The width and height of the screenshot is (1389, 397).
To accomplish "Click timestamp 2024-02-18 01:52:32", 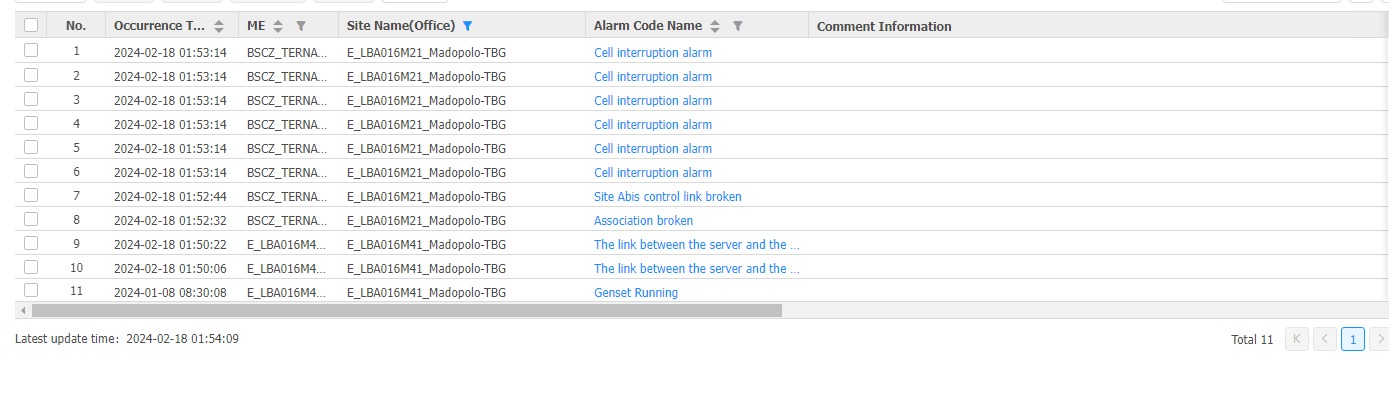I will coord(170,221).
